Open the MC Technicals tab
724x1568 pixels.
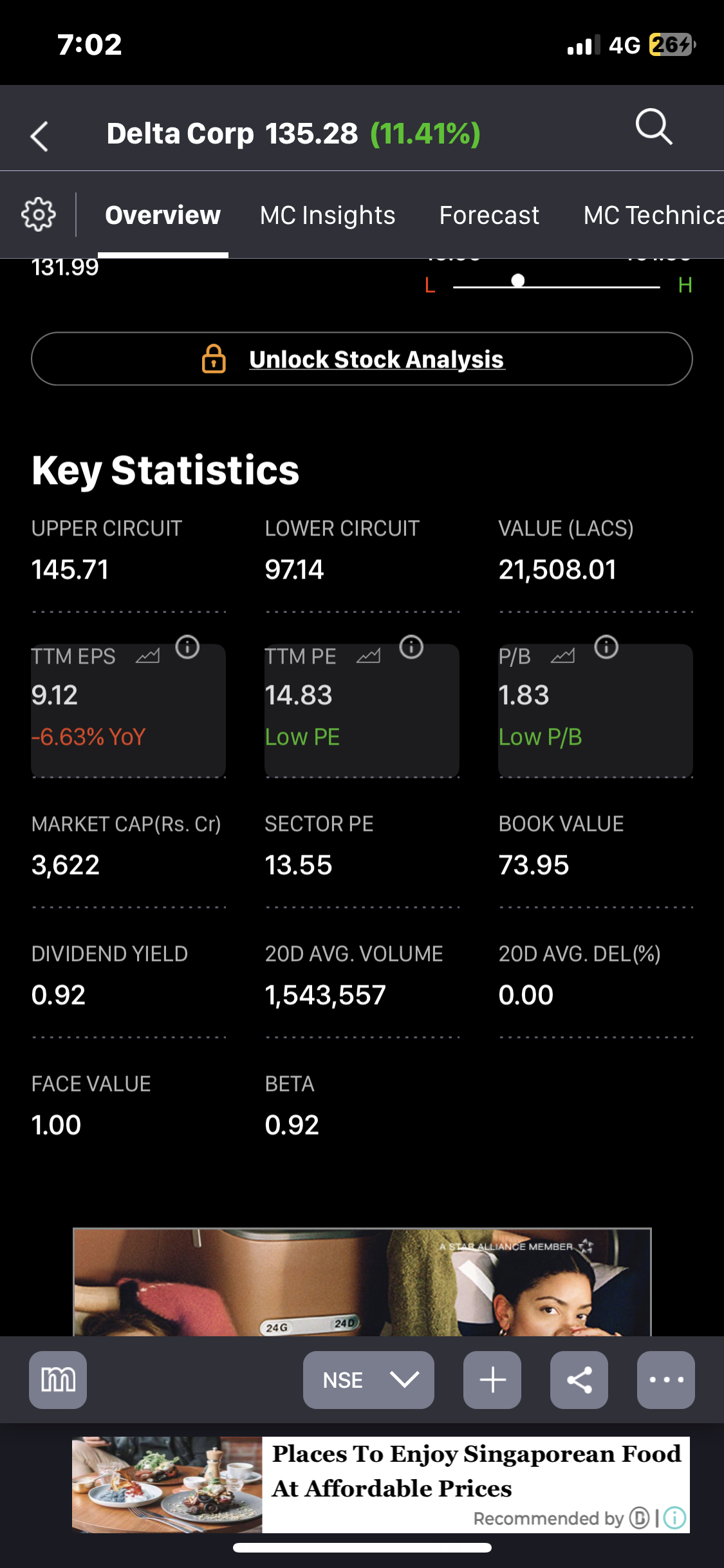(x=653, y=215)
